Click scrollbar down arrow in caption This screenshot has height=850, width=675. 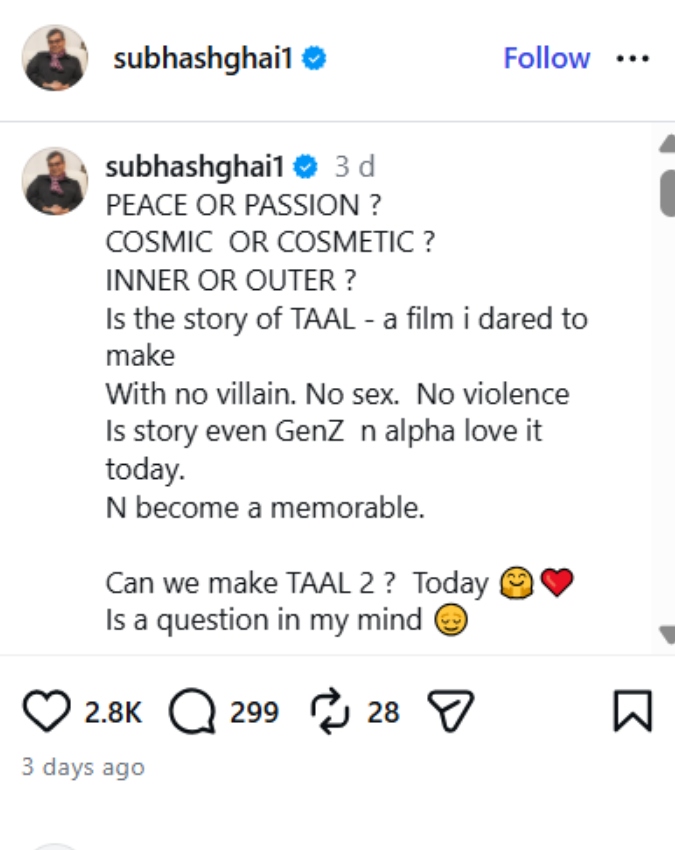[667, 634]
